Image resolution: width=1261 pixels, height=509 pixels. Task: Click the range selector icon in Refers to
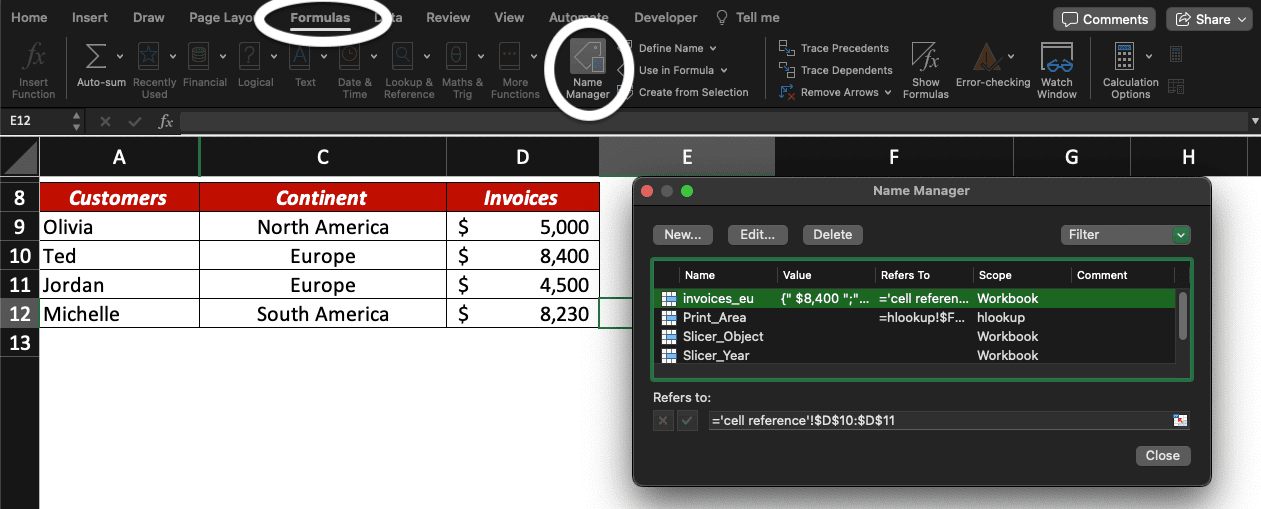[1180, 421]
